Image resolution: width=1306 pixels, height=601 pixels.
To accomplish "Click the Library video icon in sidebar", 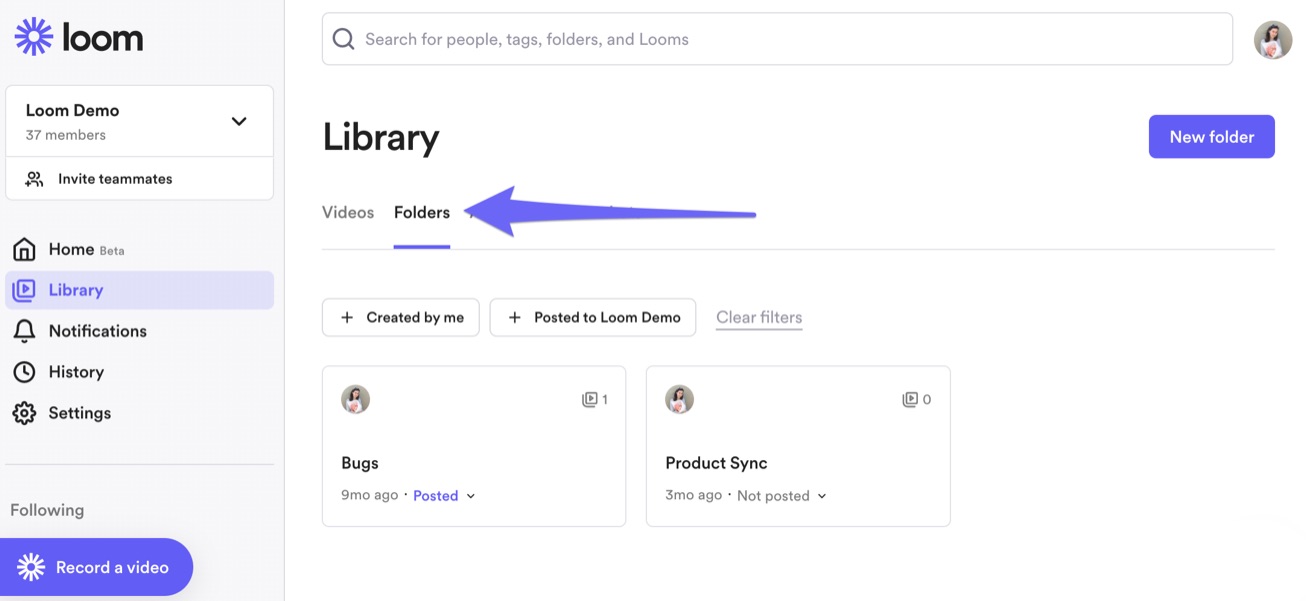I will click(24, 290).
